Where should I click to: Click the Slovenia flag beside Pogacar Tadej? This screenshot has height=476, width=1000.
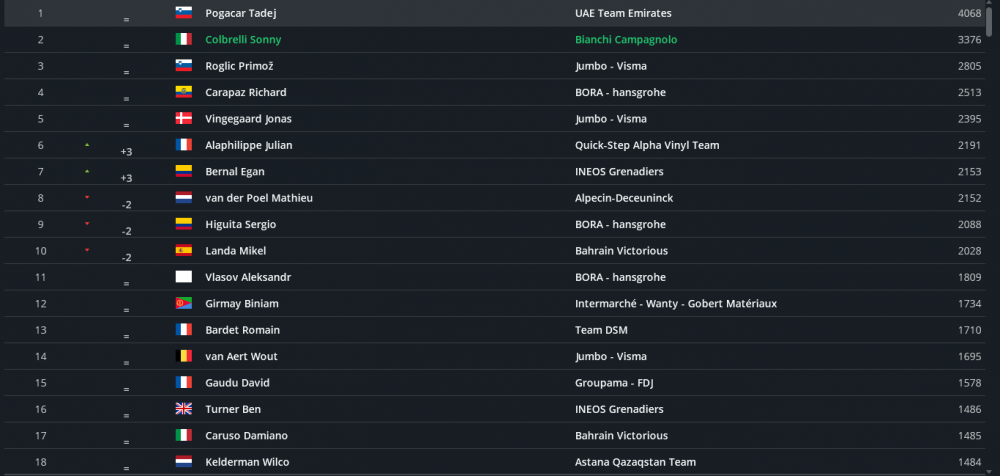(x=184, y=13)
